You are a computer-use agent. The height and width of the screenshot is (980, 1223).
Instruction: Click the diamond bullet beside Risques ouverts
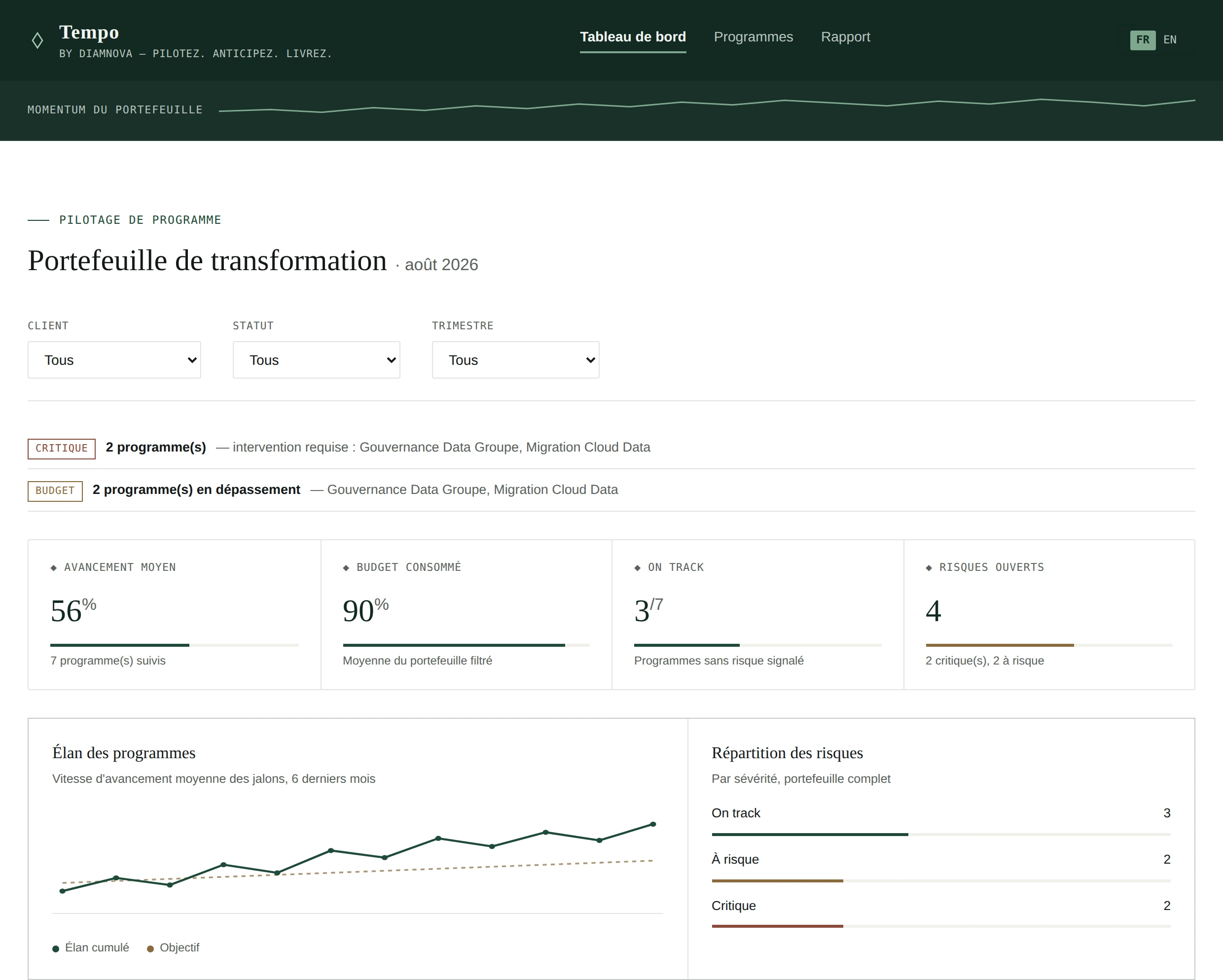tap(929, 568)
